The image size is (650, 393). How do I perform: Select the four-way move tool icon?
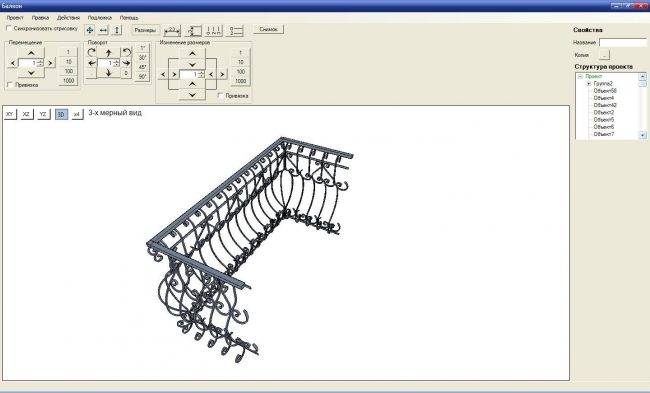coord(90,30)
